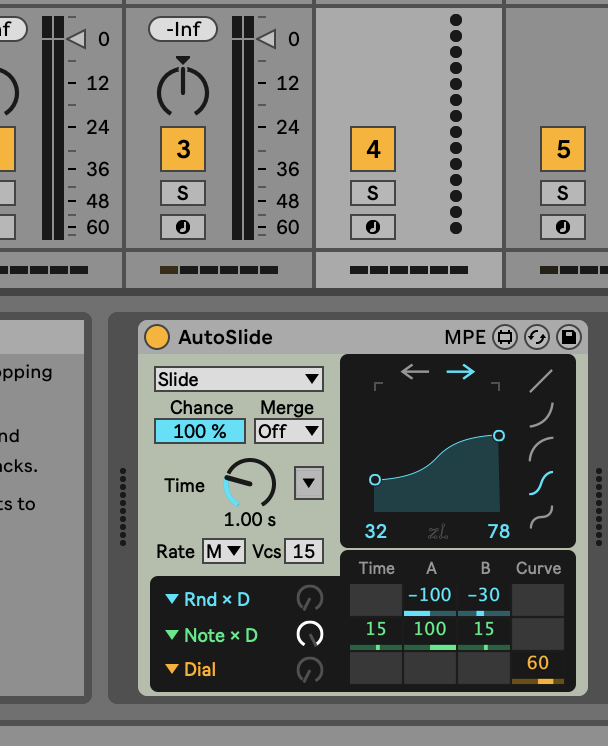
Task: Click the Dial Curve amount 60 cell
Action: [x=538, y=668]
